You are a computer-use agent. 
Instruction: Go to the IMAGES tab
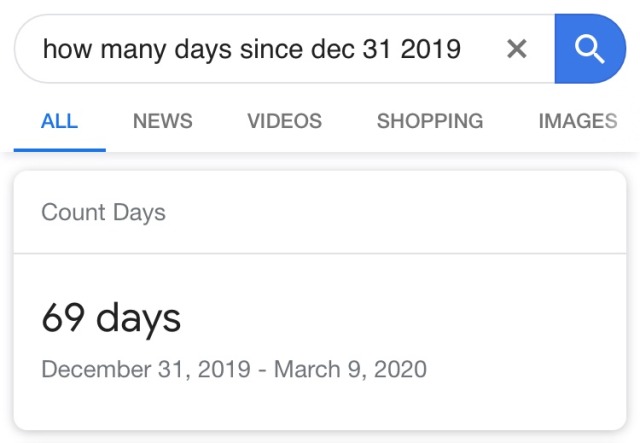pos(578,121)
